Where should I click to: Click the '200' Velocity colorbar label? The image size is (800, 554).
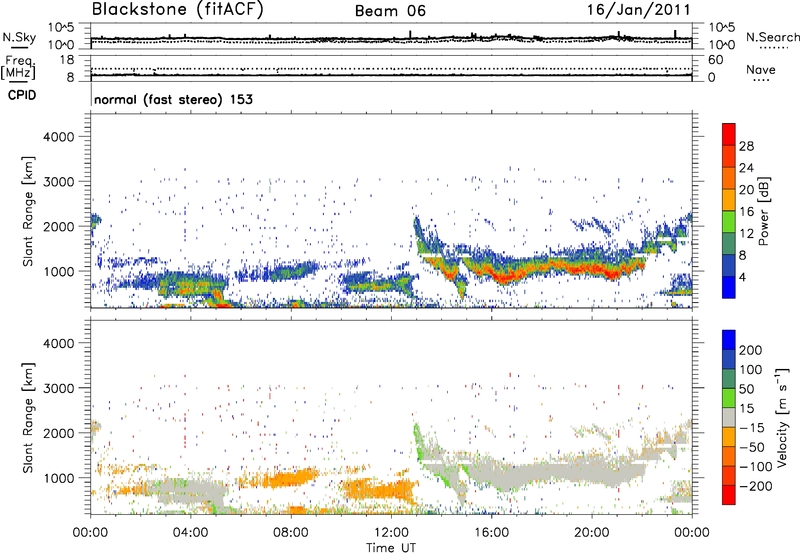click(x=751, y=350)
